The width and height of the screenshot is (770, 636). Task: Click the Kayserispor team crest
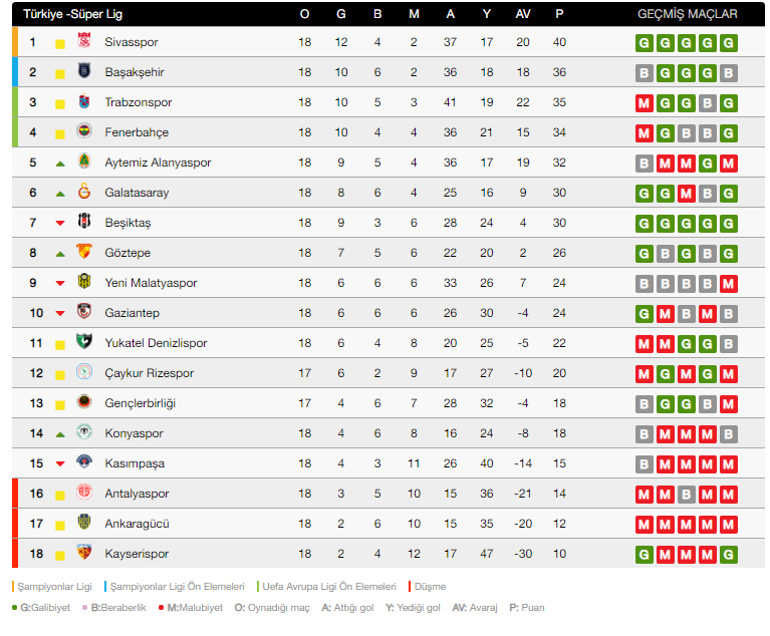84,554
